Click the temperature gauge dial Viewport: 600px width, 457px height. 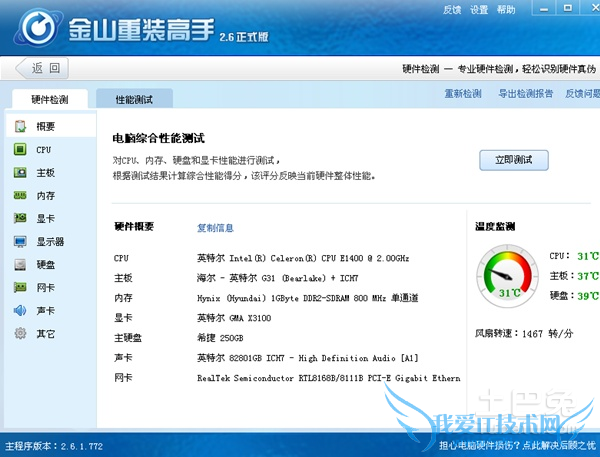(x=507, y=276)
